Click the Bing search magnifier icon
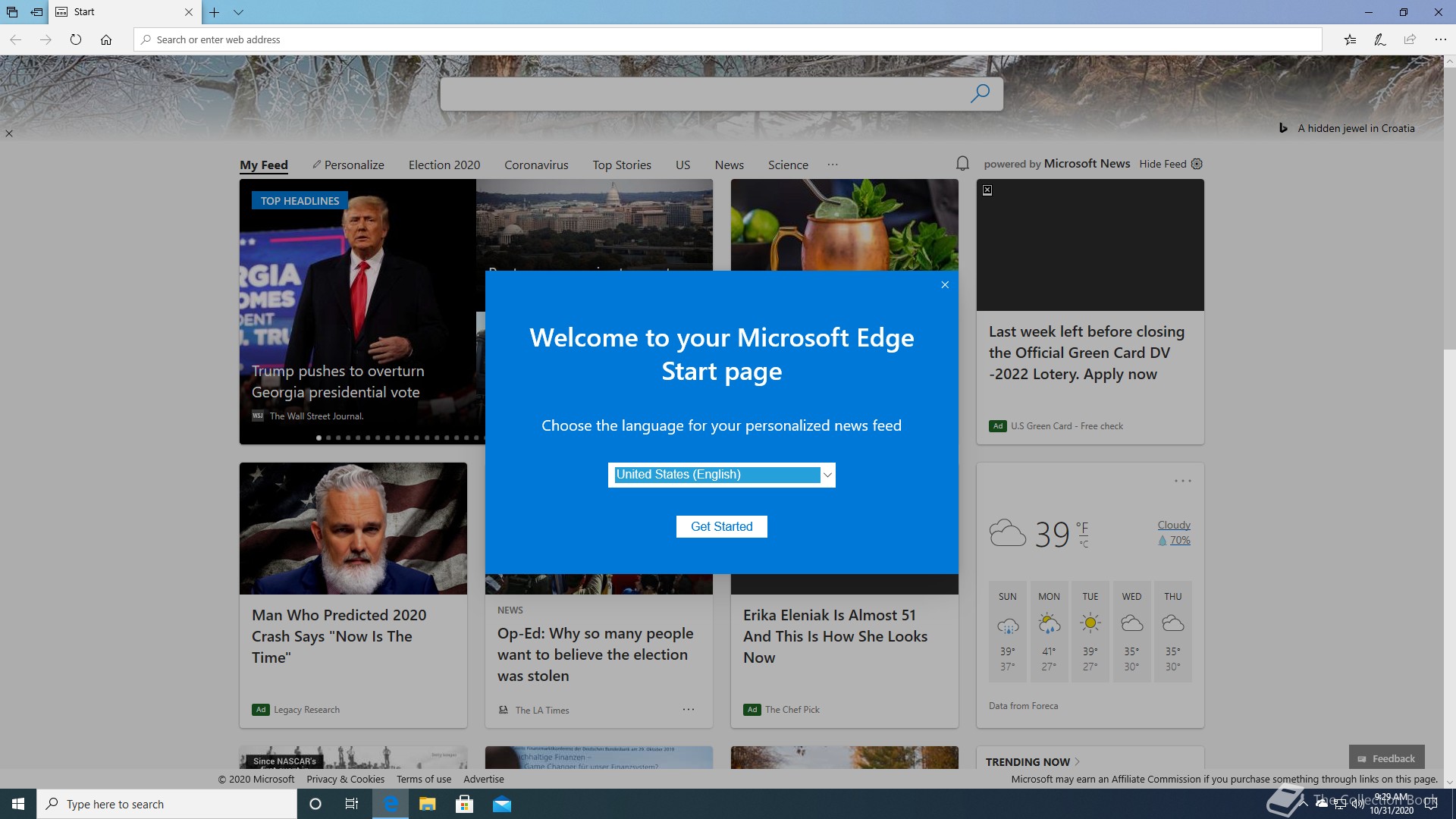This screenshot has height=819, width=1456. pos(980,94)
